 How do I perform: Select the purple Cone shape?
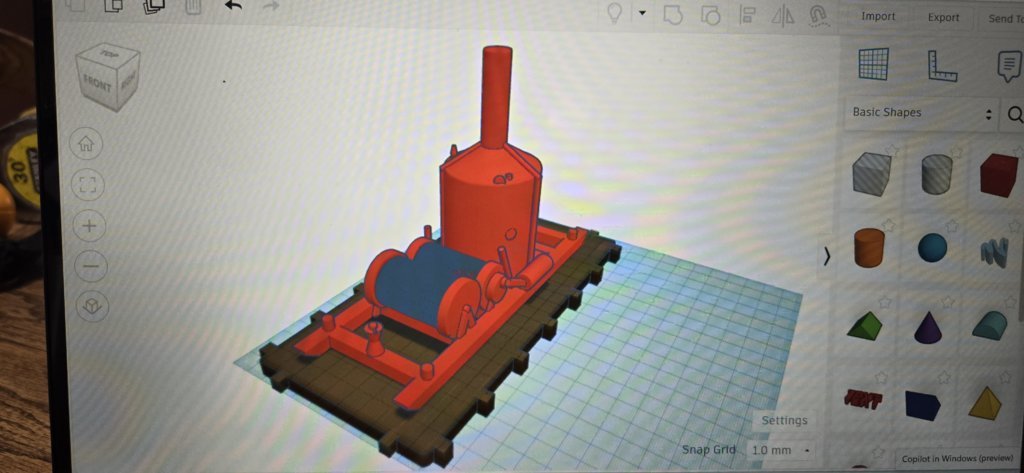pyautogui.click(x=927, y=327)
